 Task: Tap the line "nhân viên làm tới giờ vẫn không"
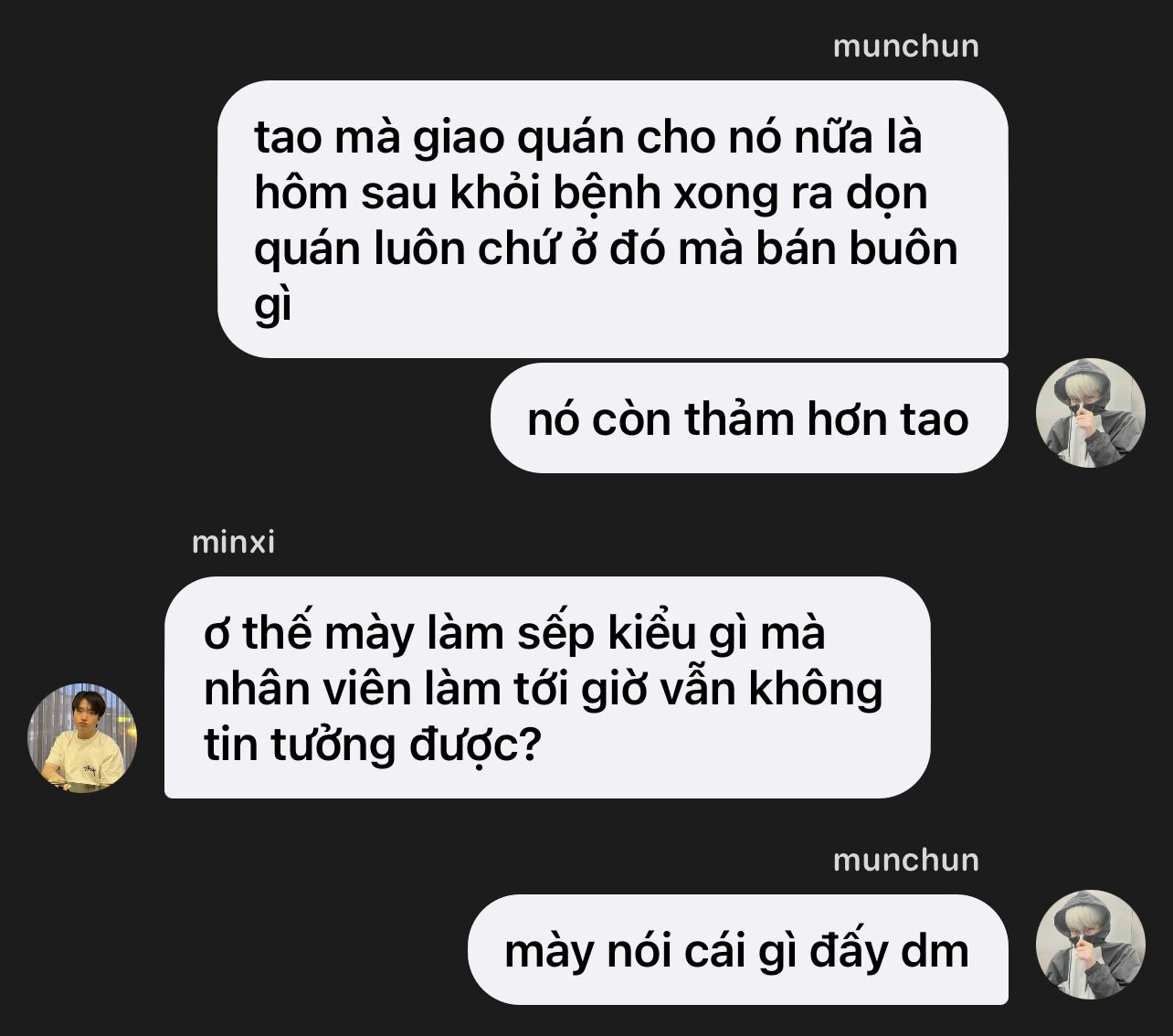[544, 689]
